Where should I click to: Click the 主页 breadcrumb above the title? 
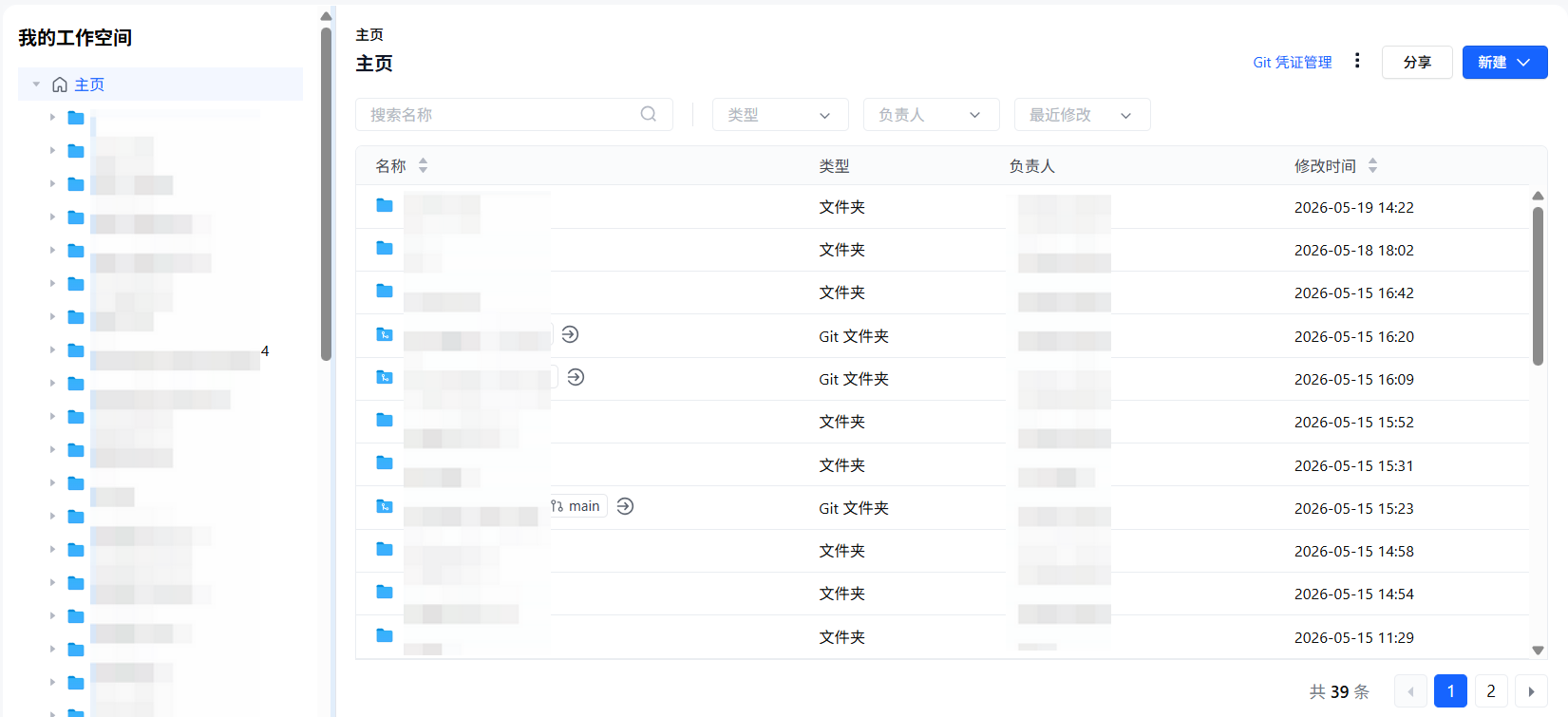(369, 34)
